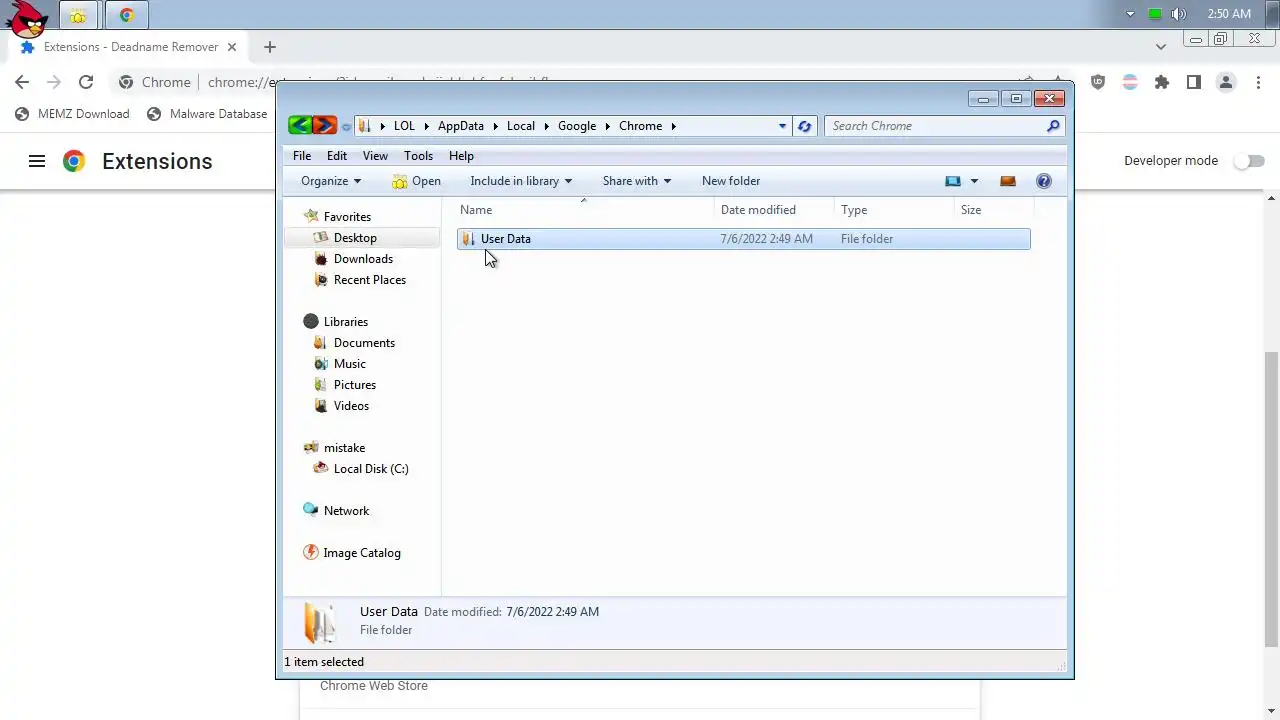Viewport: 1280px width, 720px height.
Task: Open Include in library dropdown
Action: point(521,181)
